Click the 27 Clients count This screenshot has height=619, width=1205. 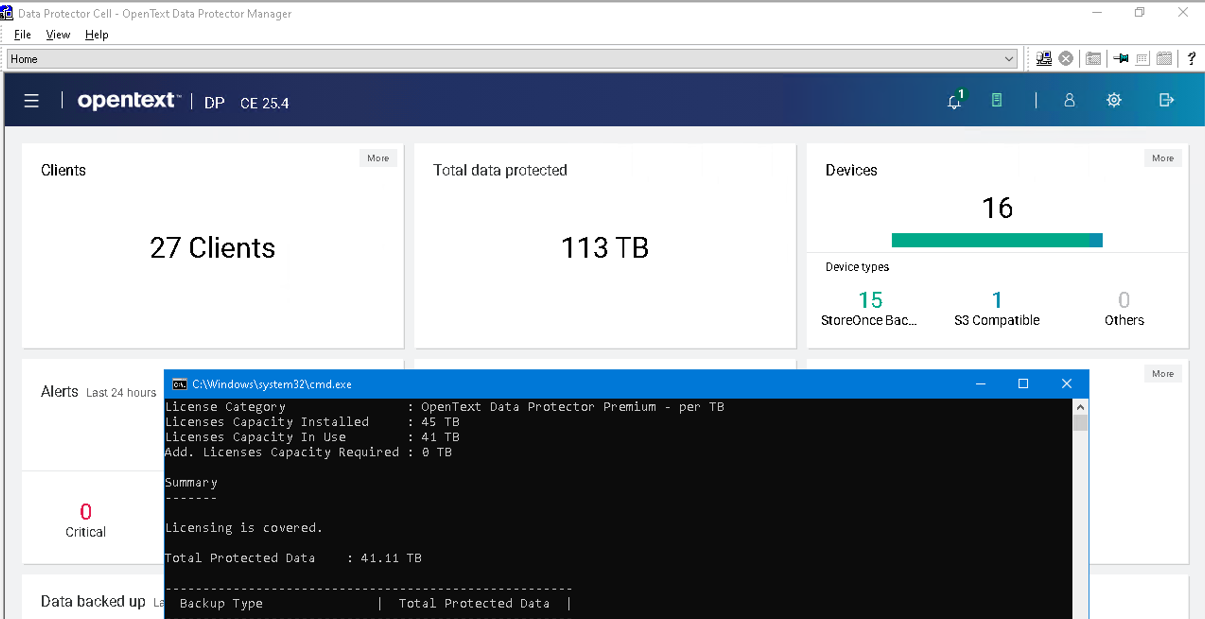[212, 248]
